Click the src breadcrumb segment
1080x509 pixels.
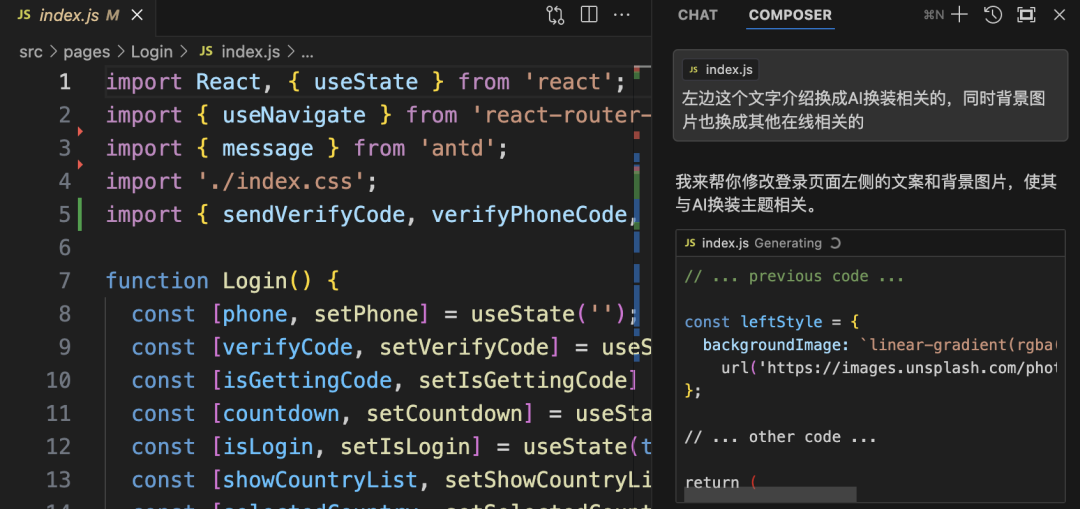pos(31,52)
